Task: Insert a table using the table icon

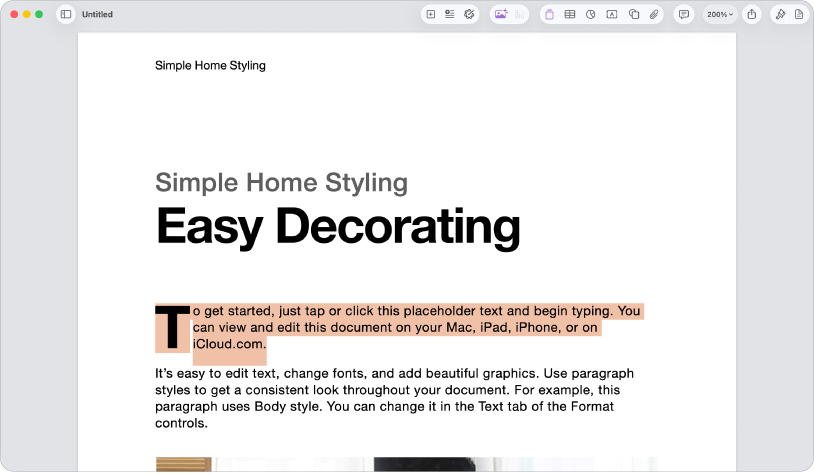Action: pos(570,15)
